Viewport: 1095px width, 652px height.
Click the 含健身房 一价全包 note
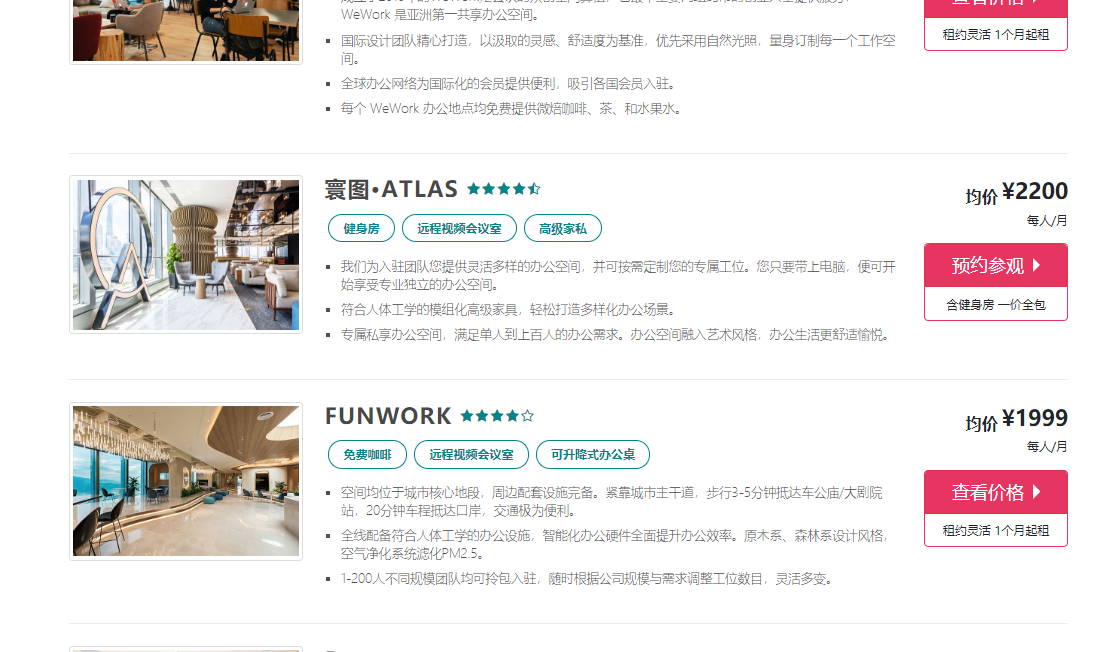coord(996,304)
